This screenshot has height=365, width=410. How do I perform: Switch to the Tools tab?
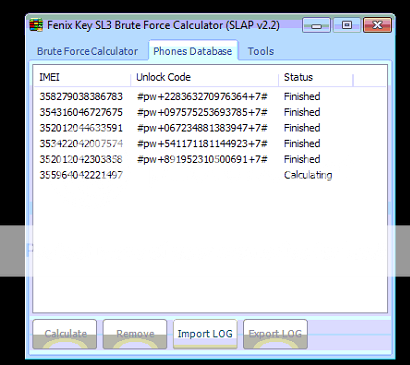(261, 51)
